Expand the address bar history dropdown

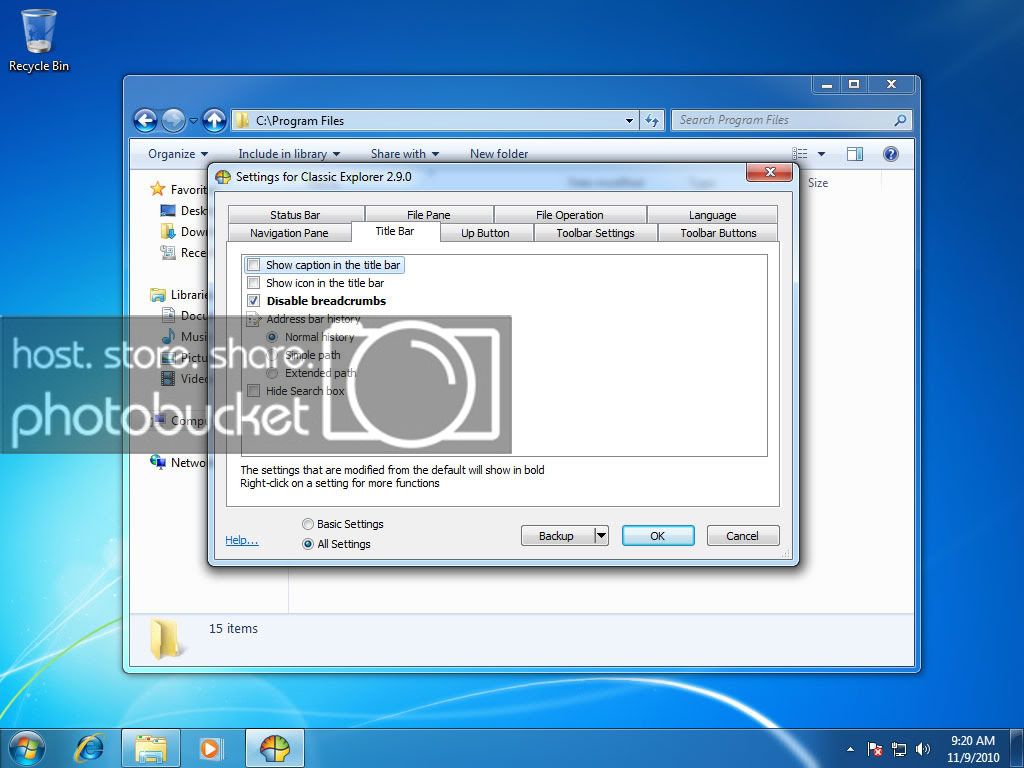coord(629,120)
